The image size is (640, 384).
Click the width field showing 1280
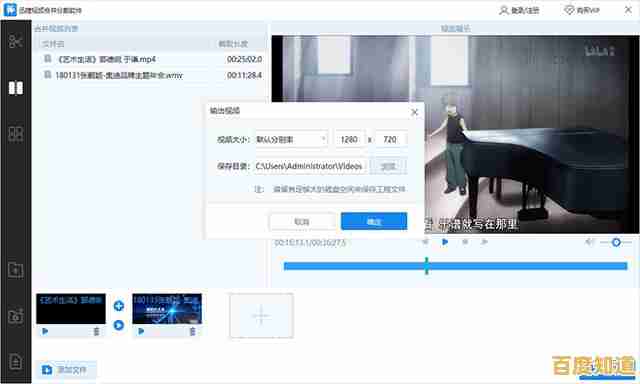click(x=349, y=140)
